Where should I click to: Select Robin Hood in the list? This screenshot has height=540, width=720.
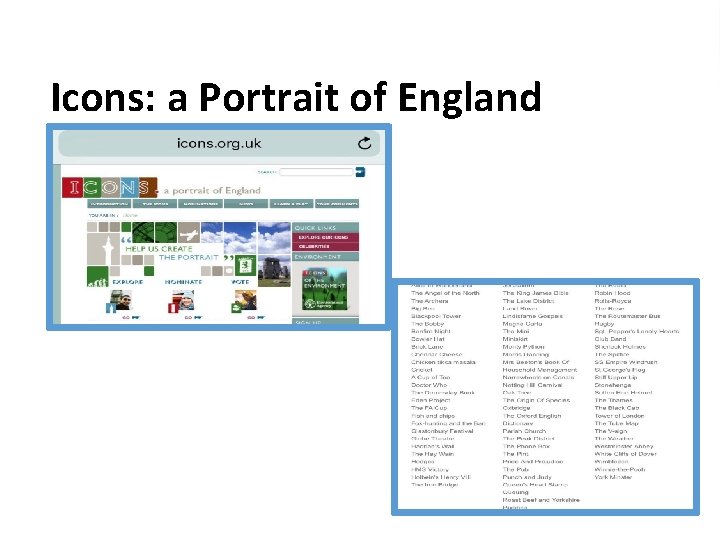(612, 293)
